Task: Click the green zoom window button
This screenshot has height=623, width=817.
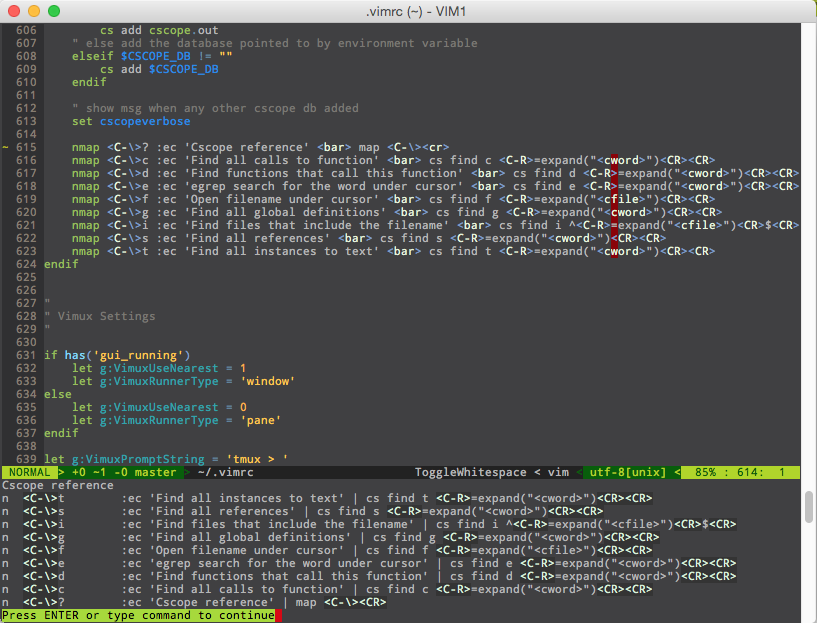Action: click(54, 11)
